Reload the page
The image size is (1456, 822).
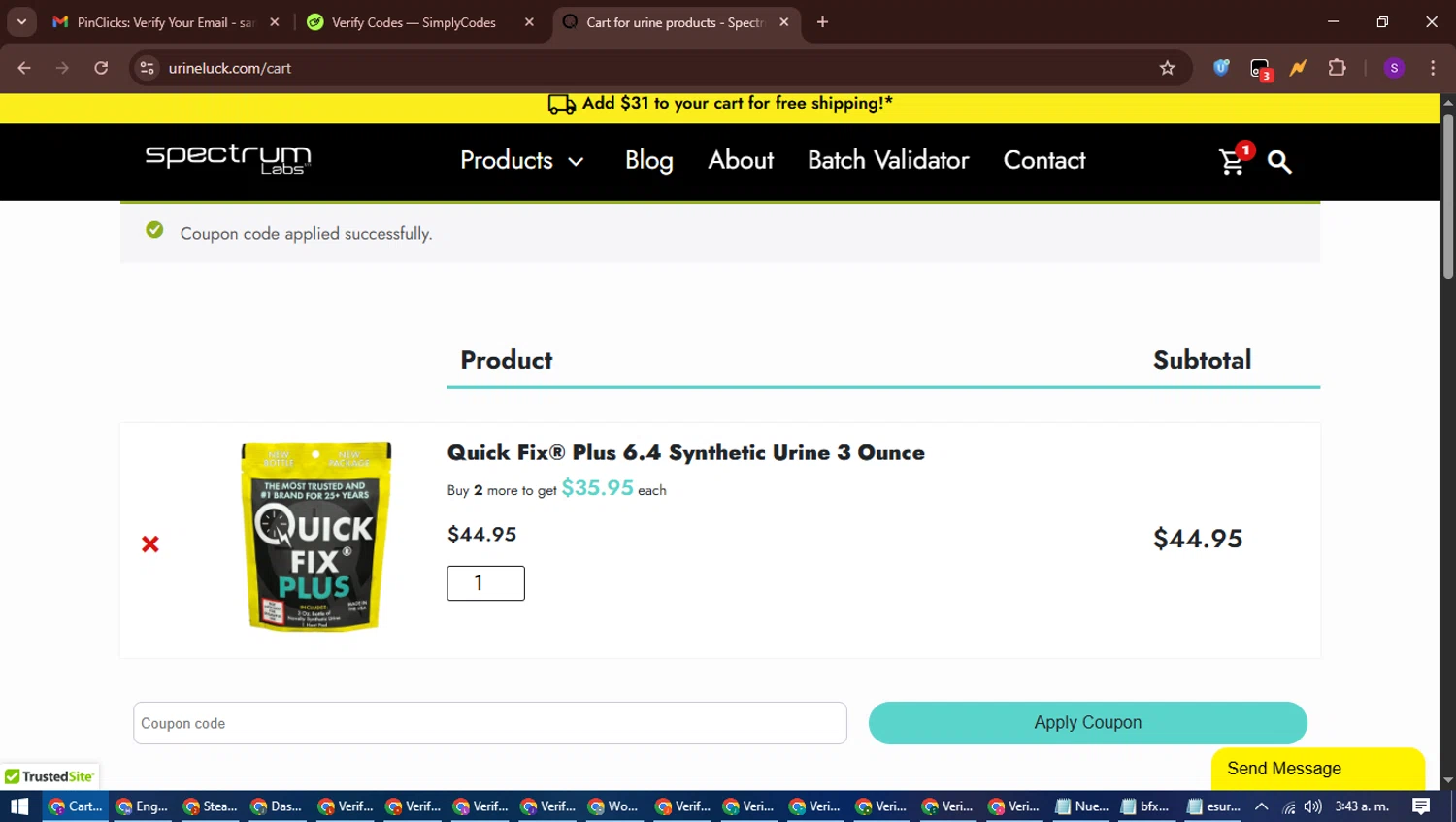[101, 68]
